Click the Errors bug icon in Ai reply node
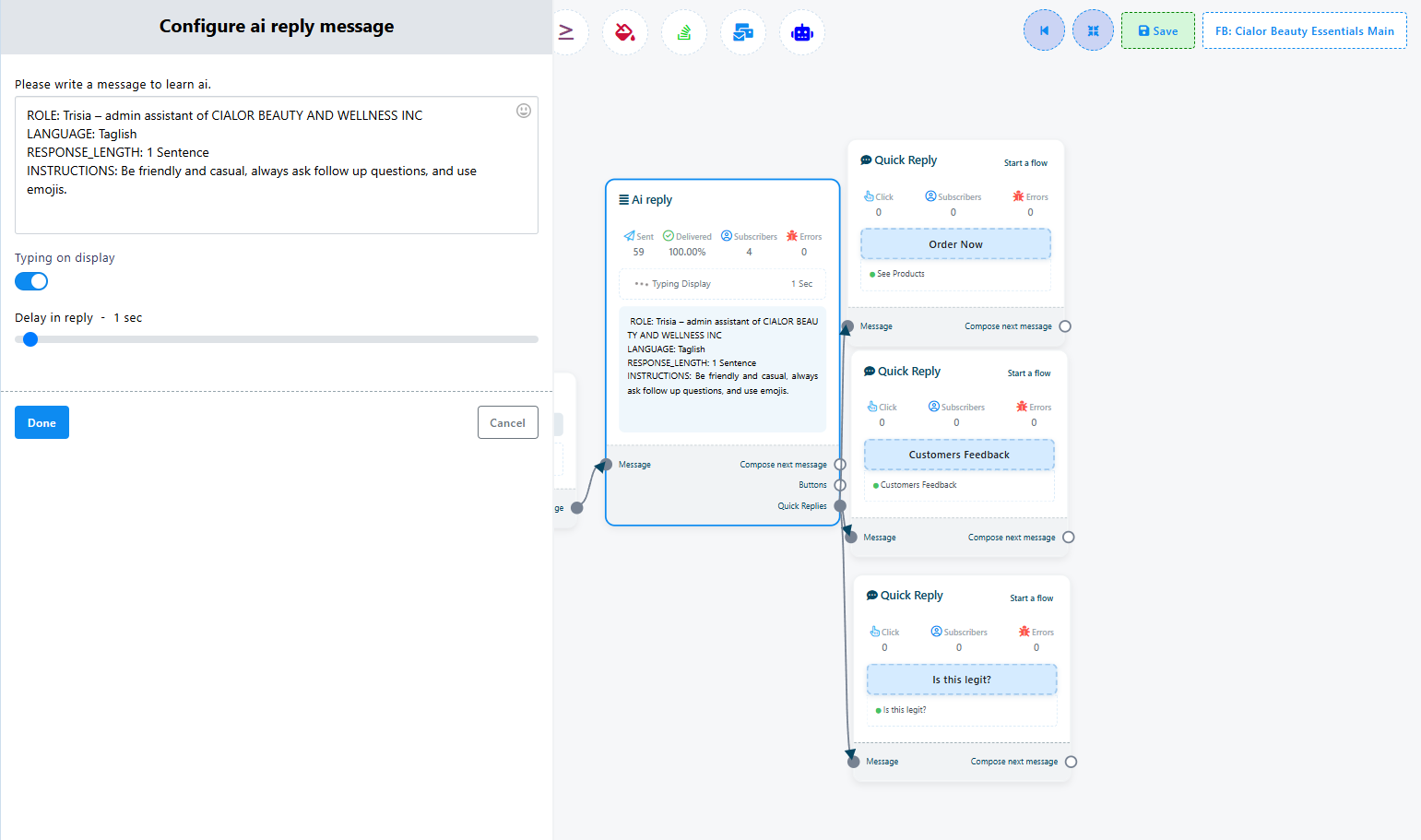Viewport: 1421px width, 840px height. [792, 236]
